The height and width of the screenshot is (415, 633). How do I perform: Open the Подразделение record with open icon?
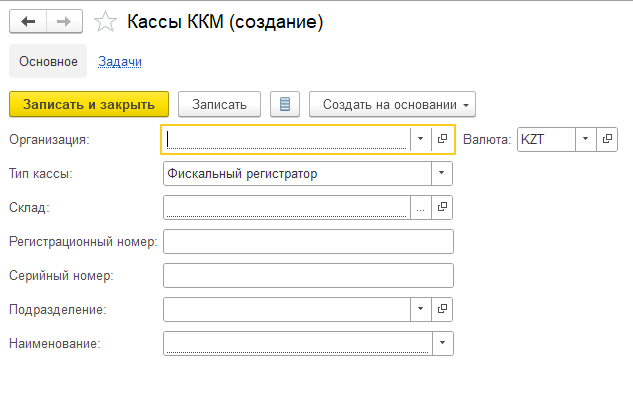[442, 309]
